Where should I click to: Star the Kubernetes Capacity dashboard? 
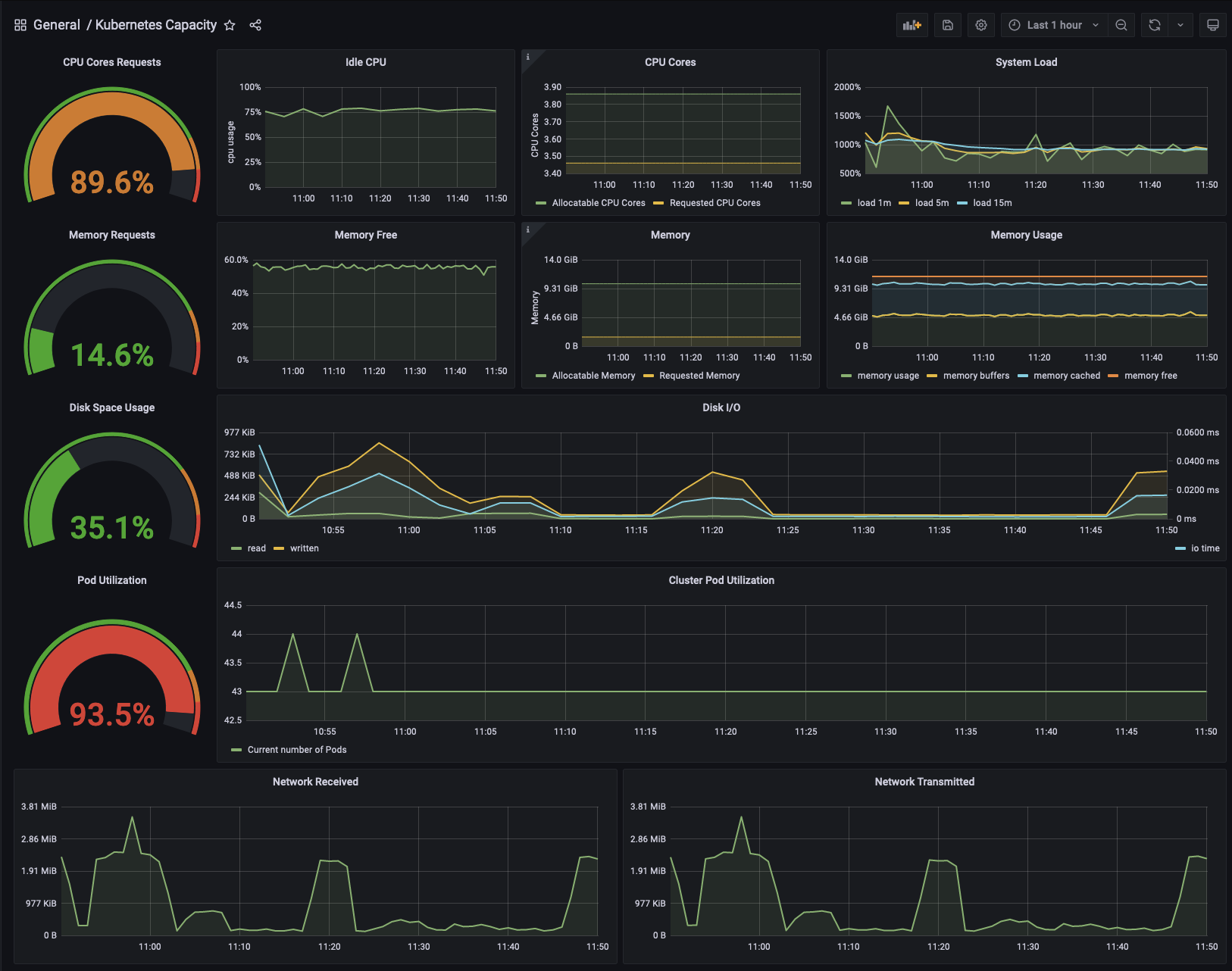click(x=230, y=25)
